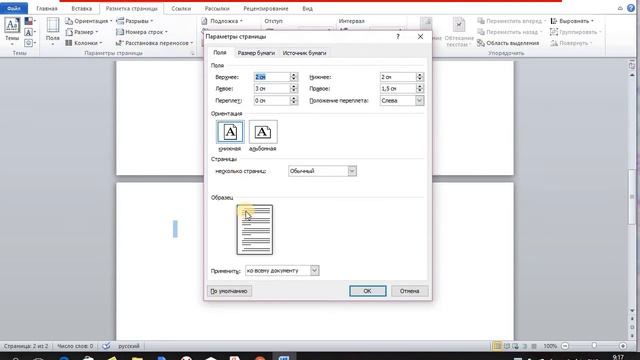
Task: Open the Темы themes gallery
Action: pyautogui.click(x=12, y=31)
